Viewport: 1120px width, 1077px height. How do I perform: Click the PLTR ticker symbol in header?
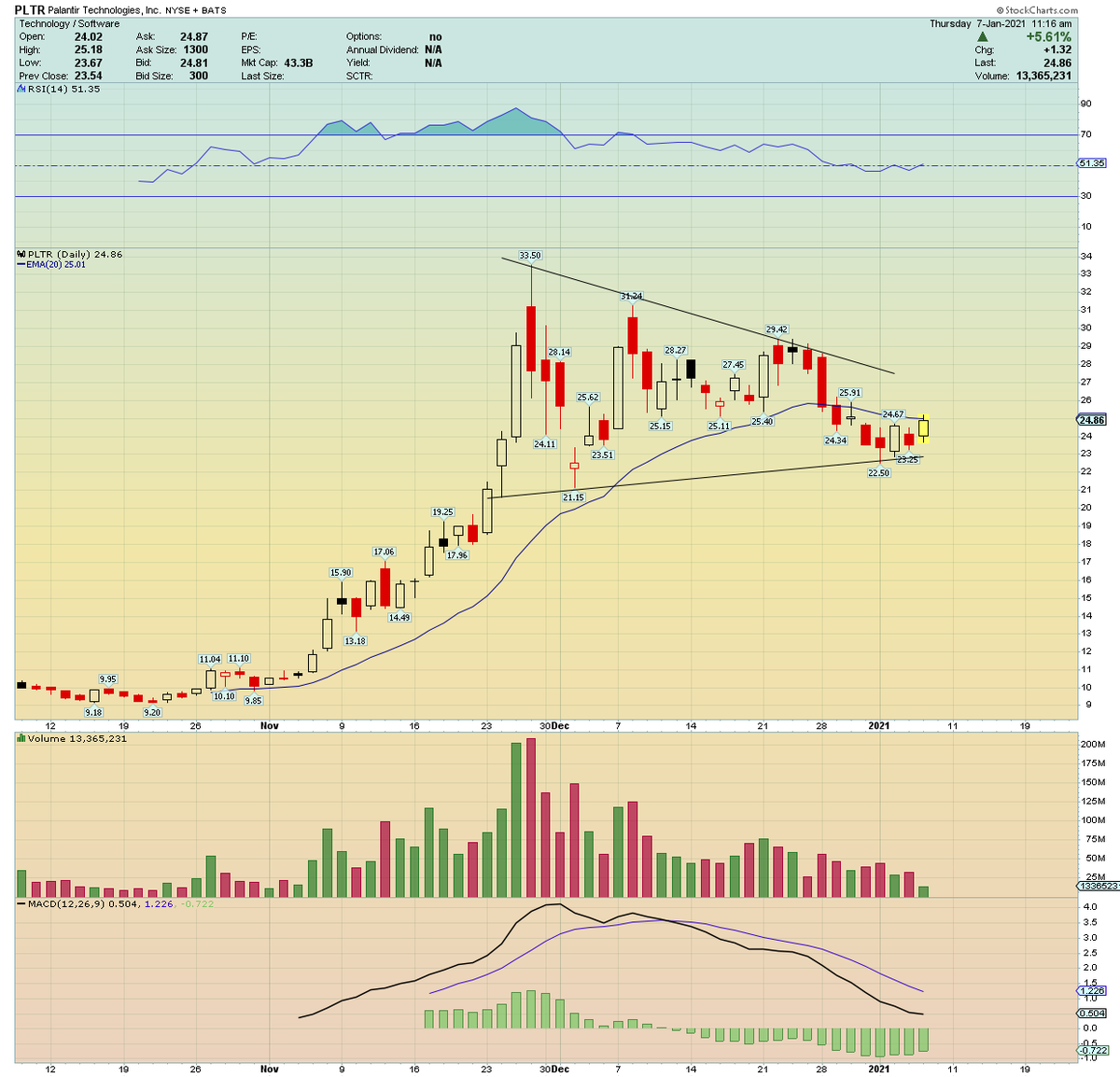point(30,10)
